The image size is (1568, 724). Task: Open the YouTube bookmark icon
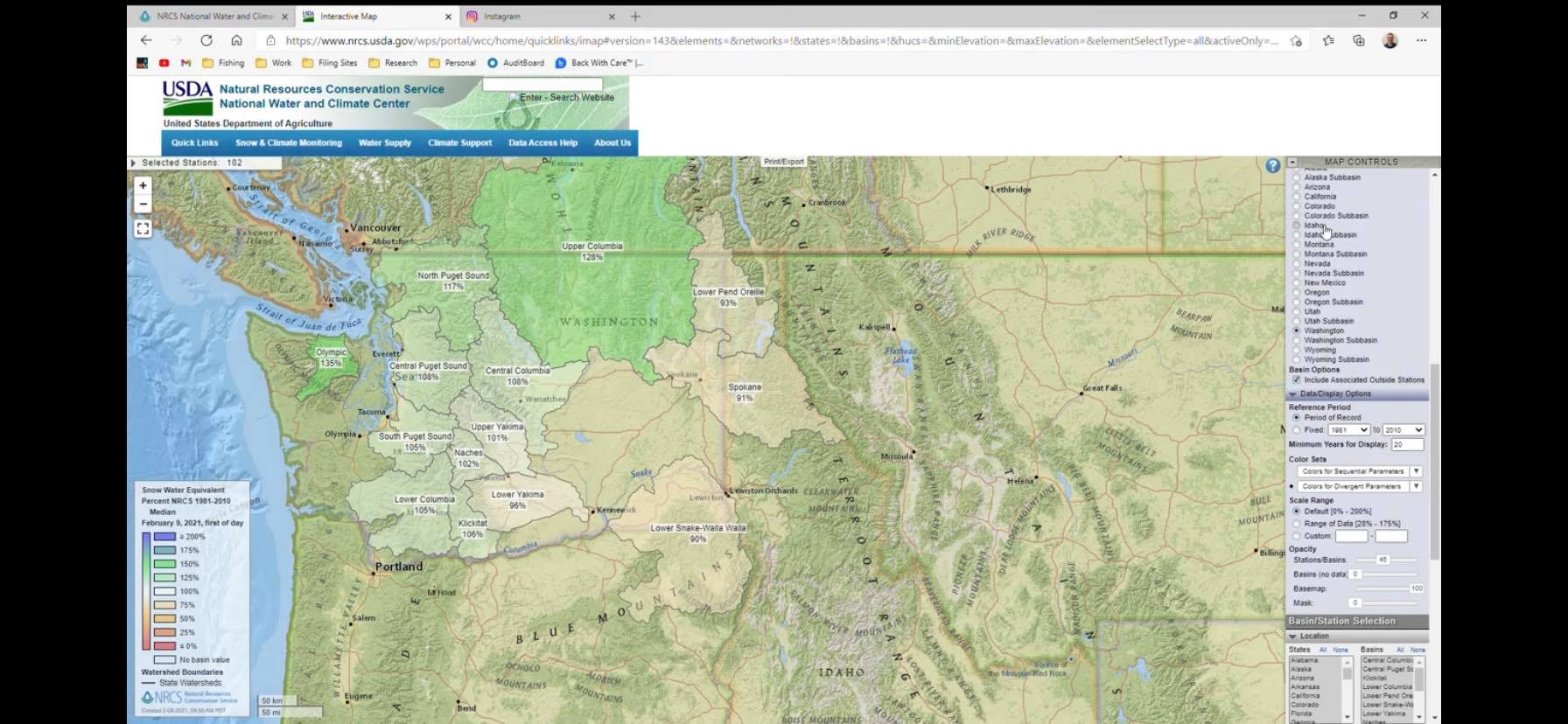click(x=164, y=63)
